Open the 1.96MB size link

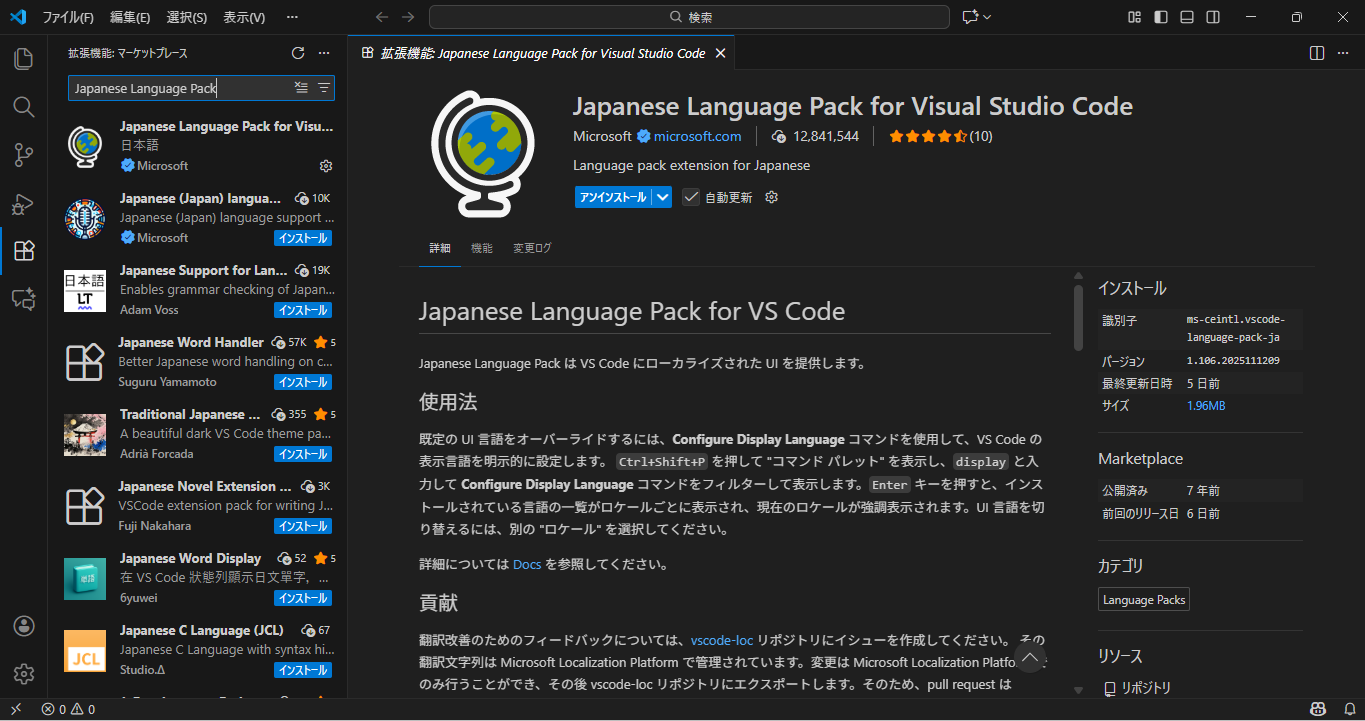click(x=1206, y=405)
